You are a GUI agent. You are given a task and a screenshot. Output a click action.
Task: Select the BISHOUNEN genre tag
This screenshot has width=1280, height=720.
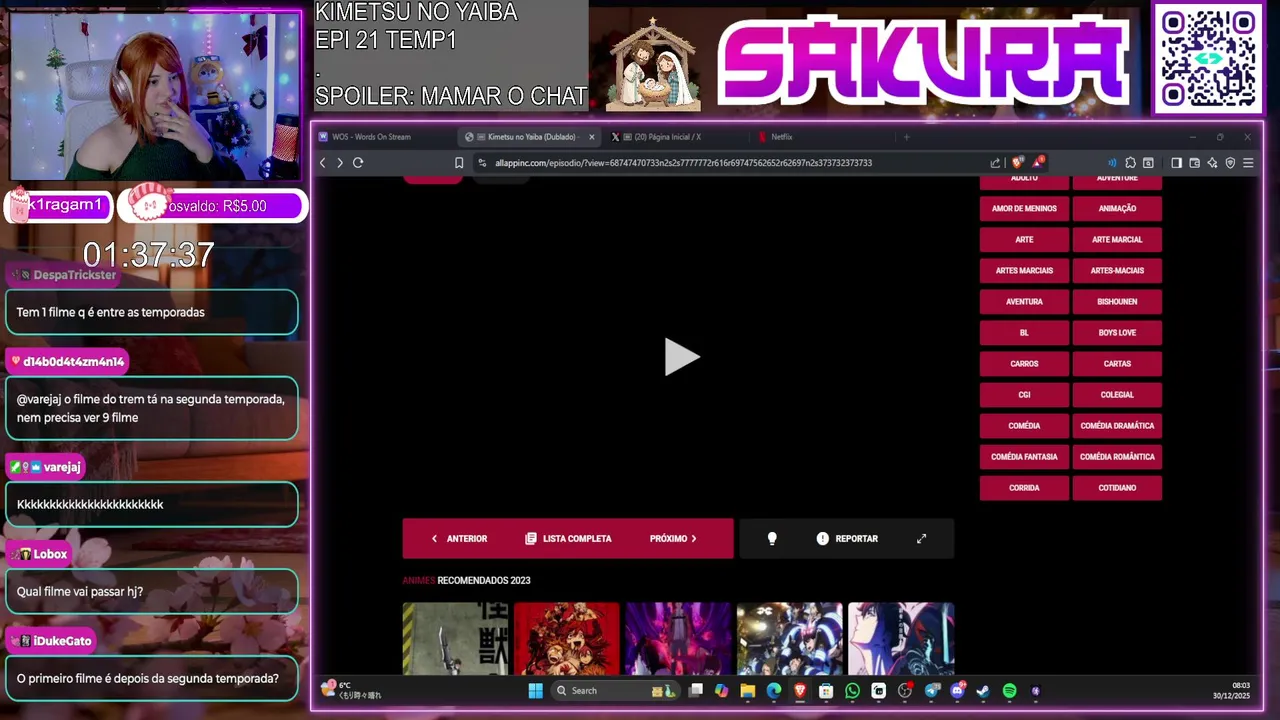click(x=1117, y=302)
